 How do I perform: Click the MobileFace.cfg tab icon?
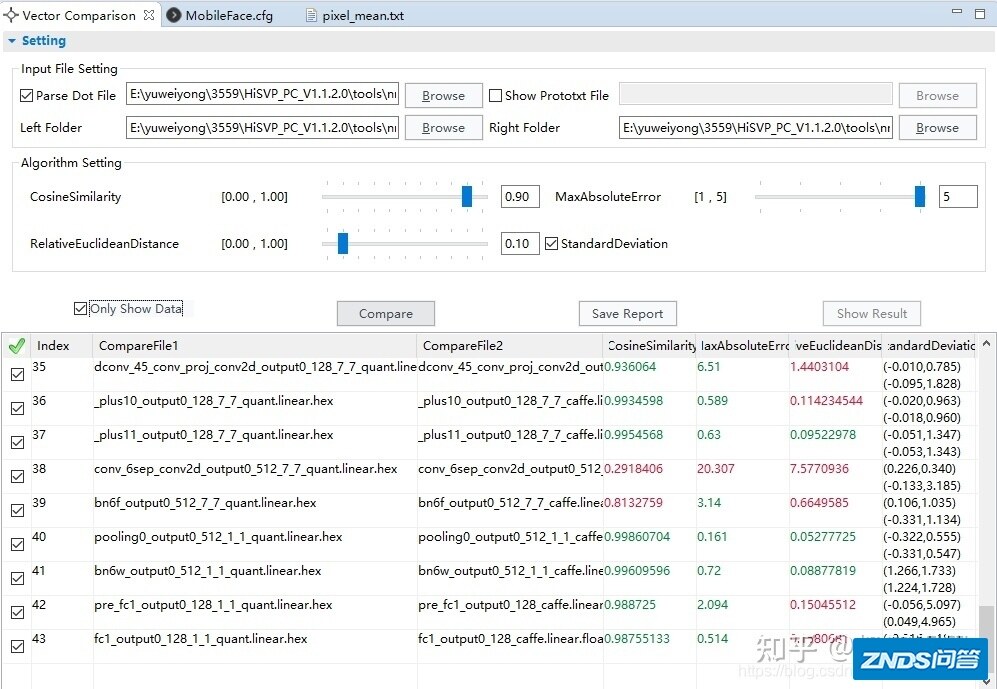pyautogui.click(x=174, y=15)
